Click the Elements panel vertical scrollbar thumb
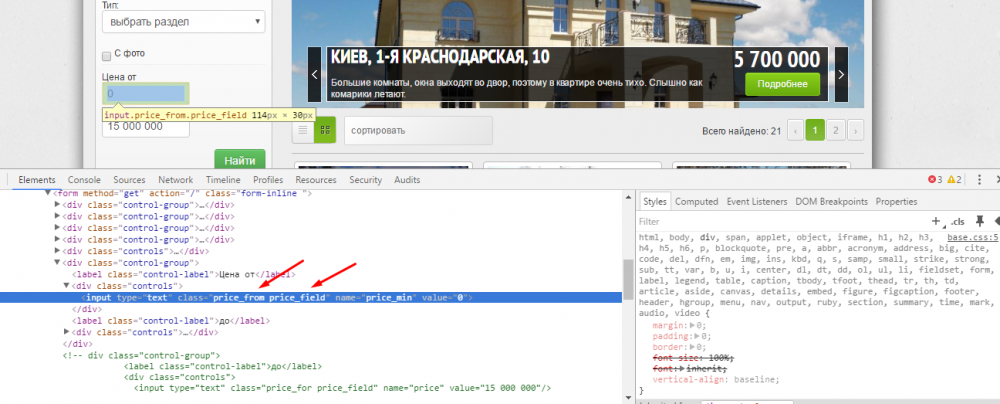Viewport: 1000px width, 404px height. (x=628, y=280)
